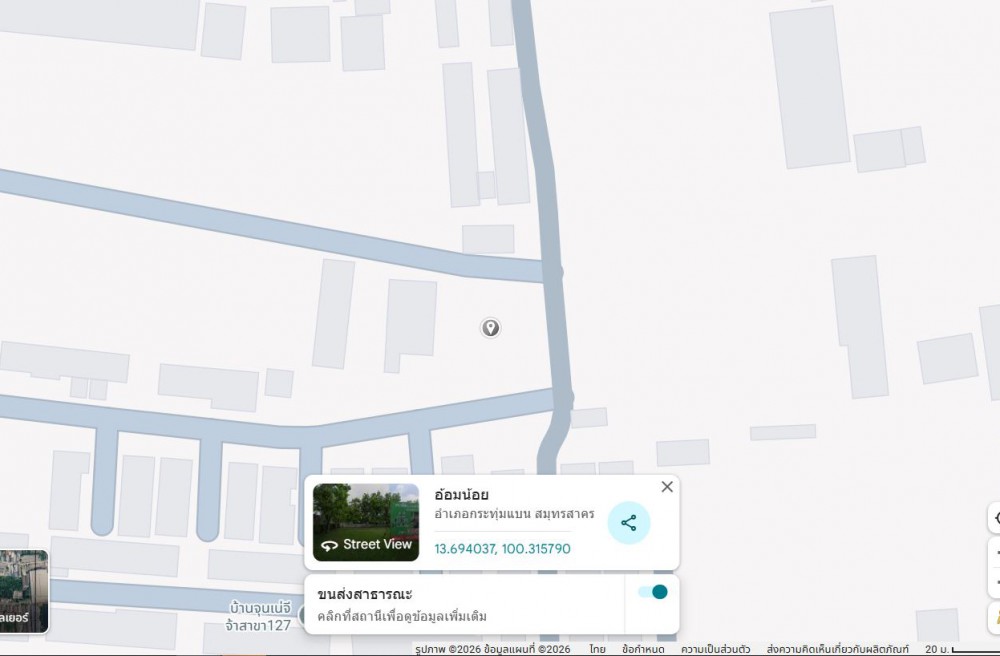Click the Pegman Street View icon

click(995, 615)
